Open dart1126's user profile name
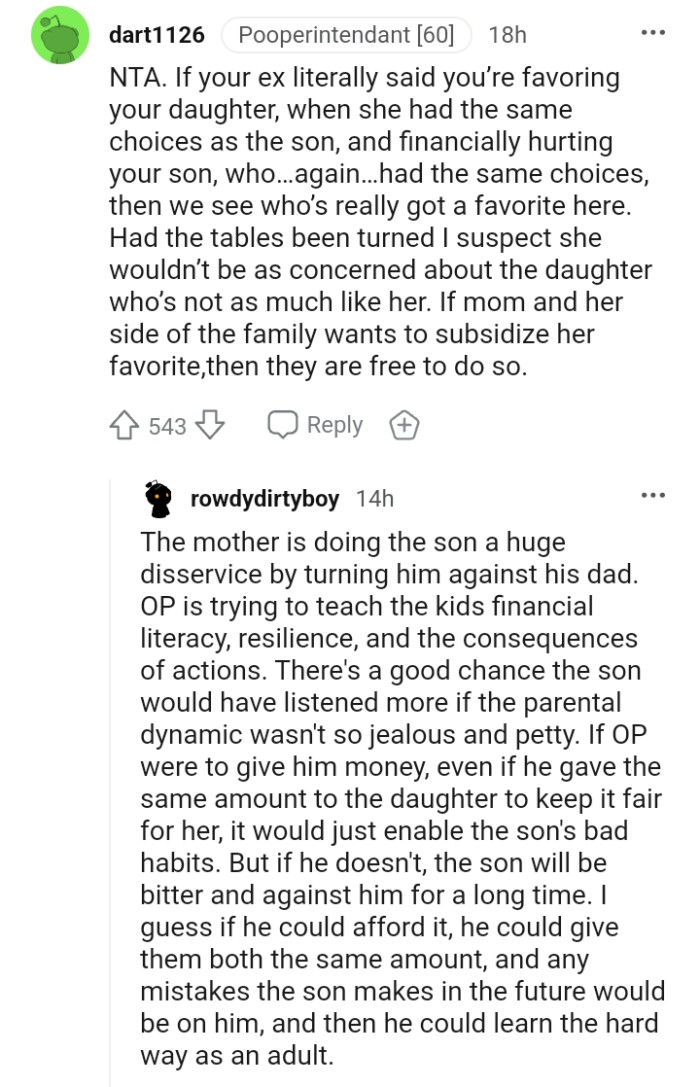The height and width of the screenshot is (1087, 700). click(x=156, y=35)
